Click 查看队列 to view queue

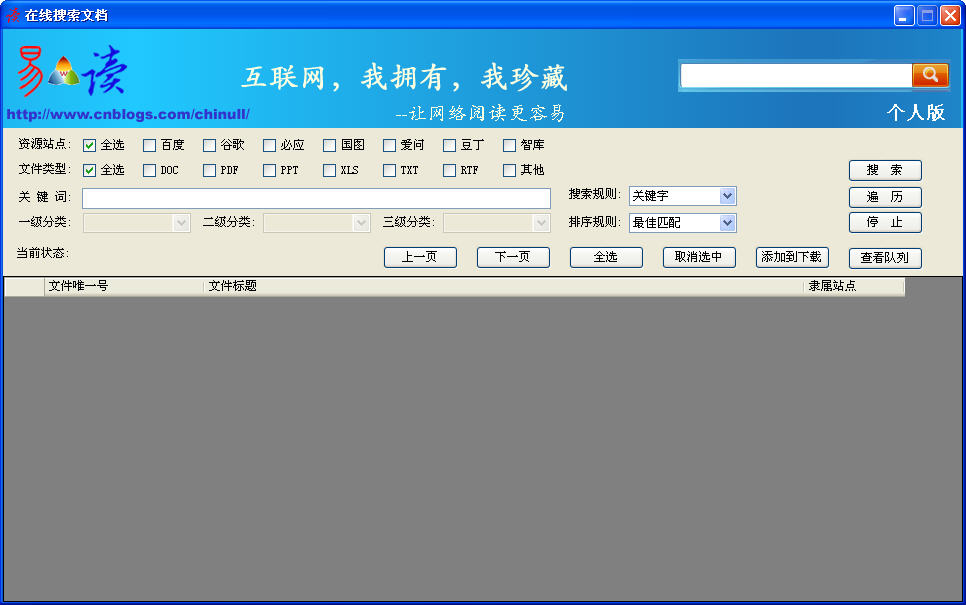click(x=885, y=258)
